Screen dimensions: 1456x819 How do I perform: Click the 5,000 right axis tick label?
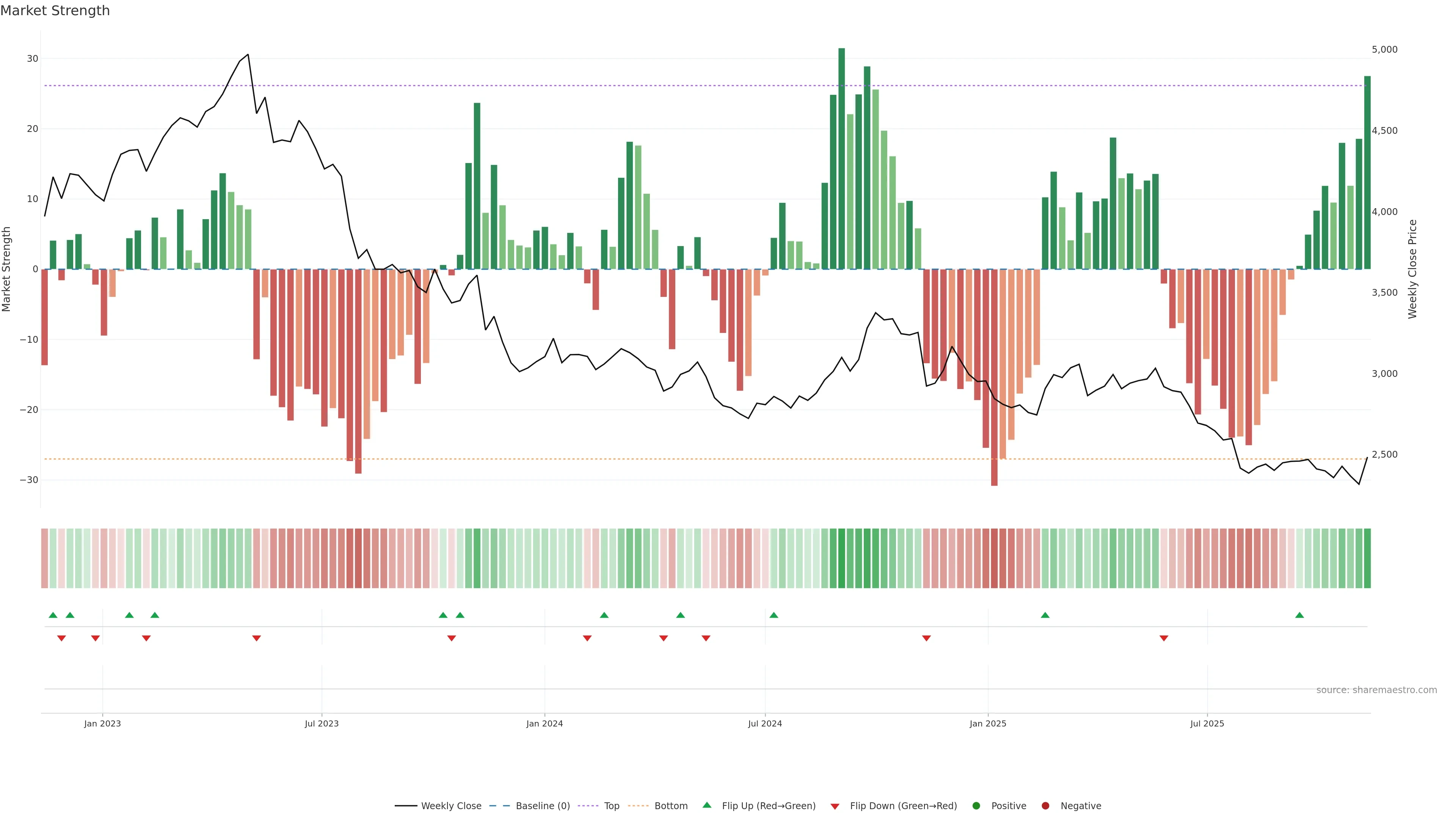tap(1384, 50)
